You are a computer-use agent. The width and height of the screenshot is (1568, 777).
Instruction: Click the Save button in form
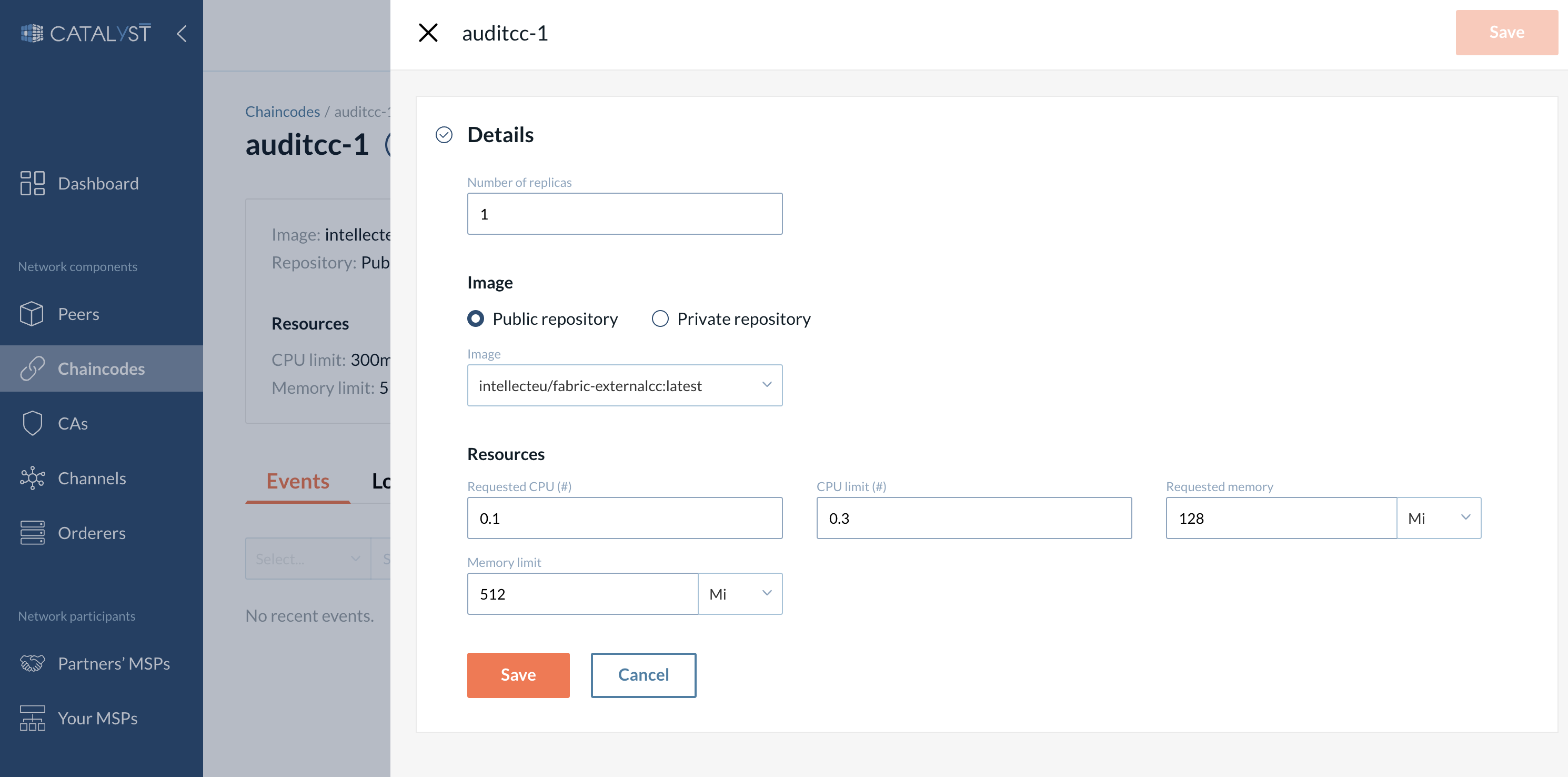pyautogui.click(x=518, y=674)
